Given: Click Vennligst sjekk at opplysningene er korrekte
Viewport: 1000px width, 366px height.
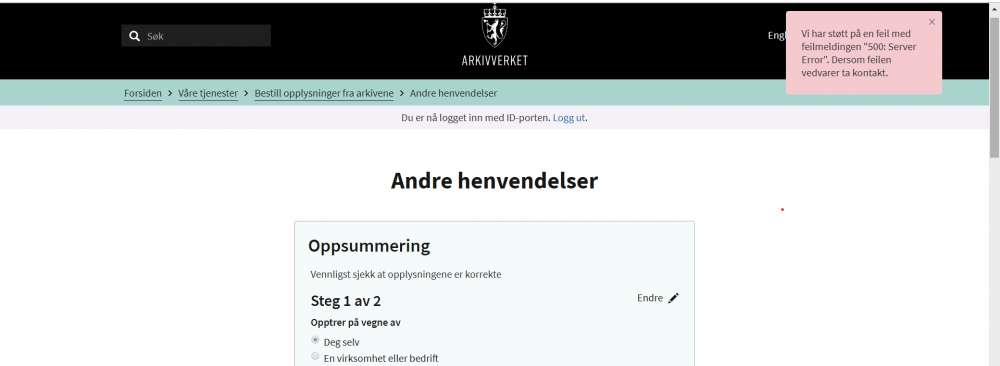Looking at the screenshot, I should (x=406, y=275).
